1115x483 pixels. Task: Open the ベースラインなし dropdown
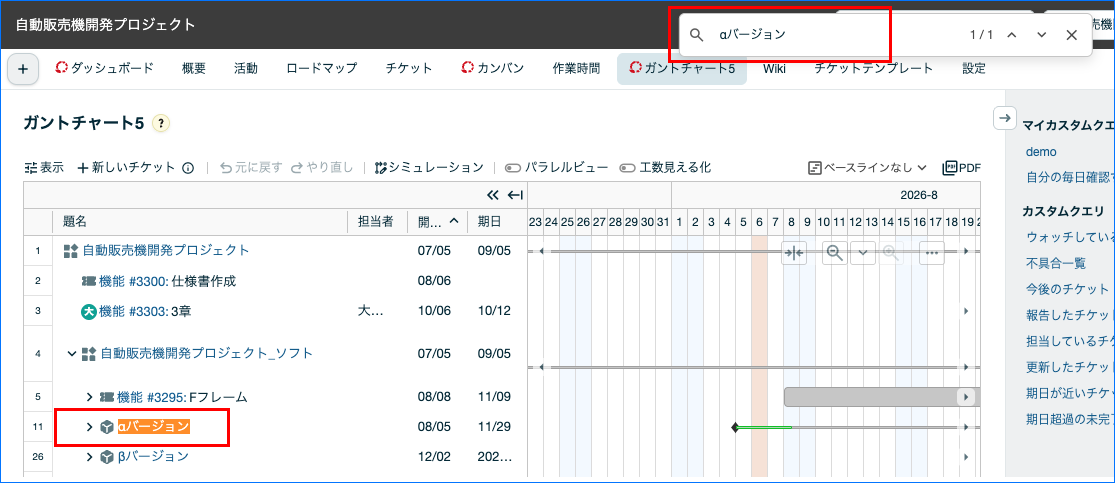(x=868, y=168)
